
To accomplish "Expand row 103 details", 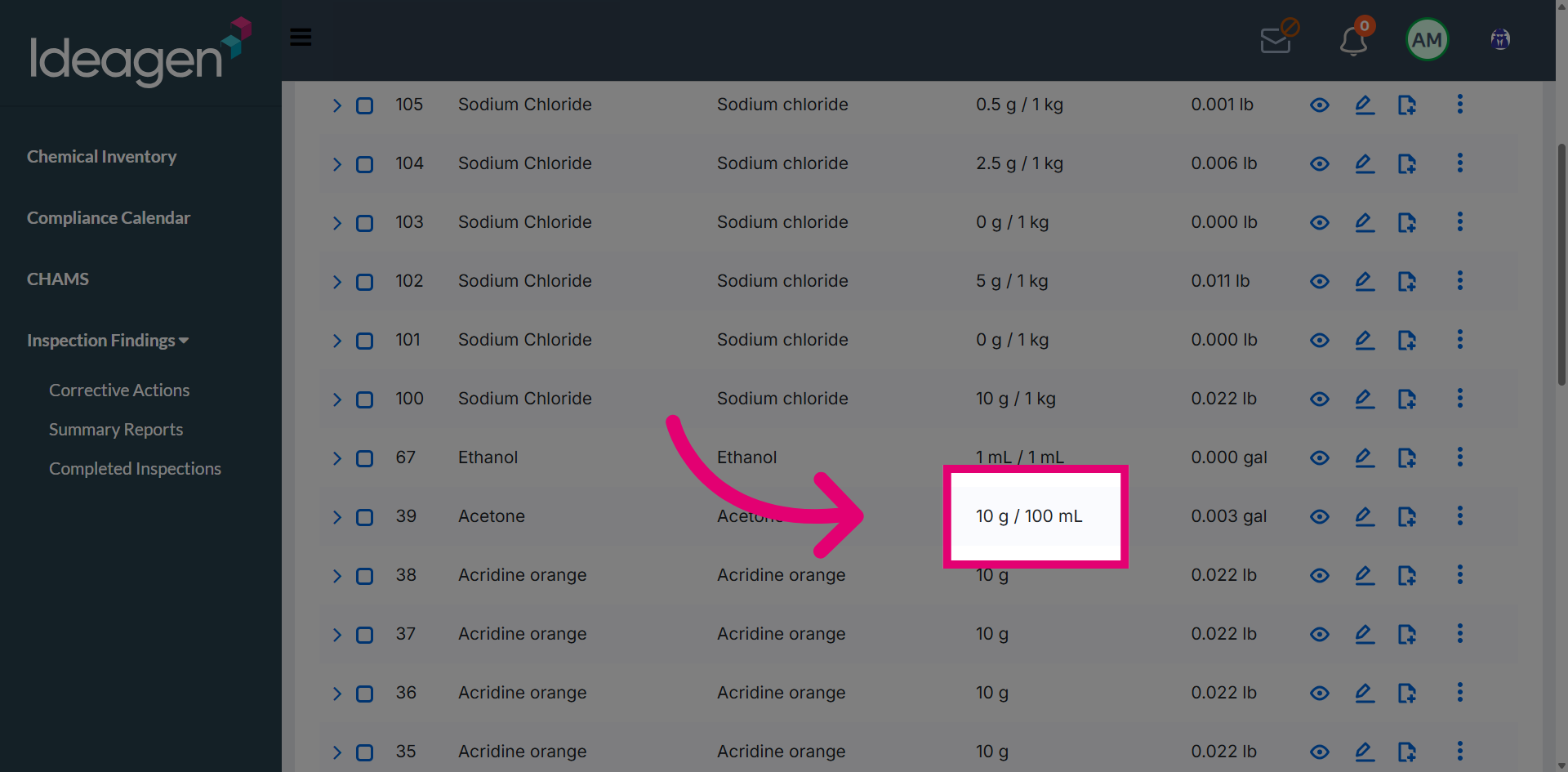I will tap(336, 223).
